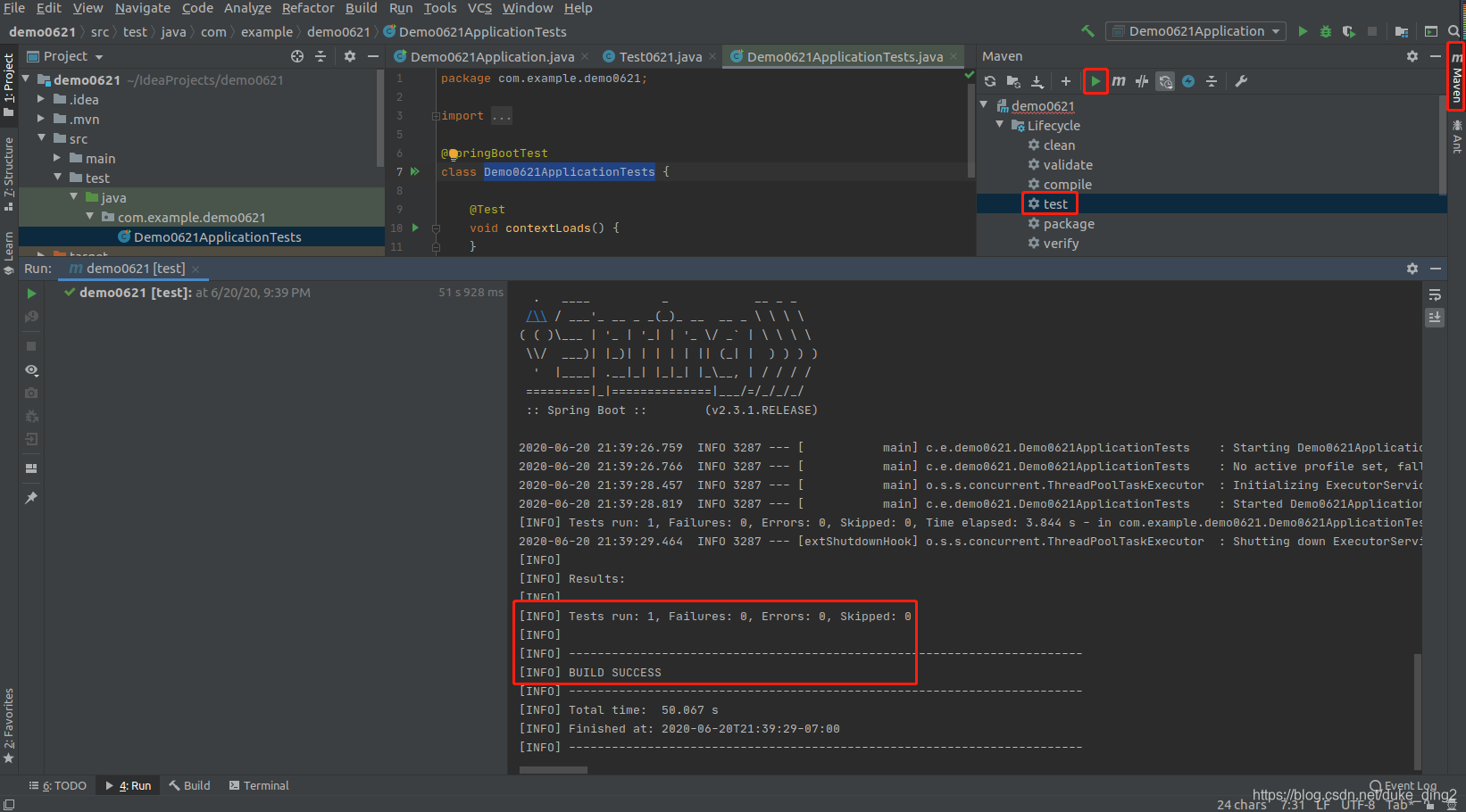Open Project view mode dropdown

tap(66, 56)
